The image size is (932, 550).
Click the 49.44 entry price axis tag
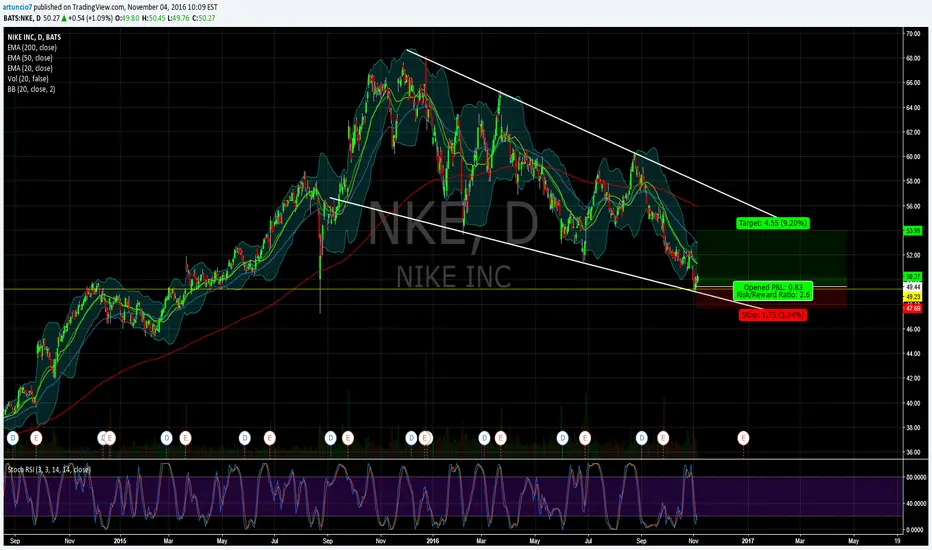[x=912, y=287]
